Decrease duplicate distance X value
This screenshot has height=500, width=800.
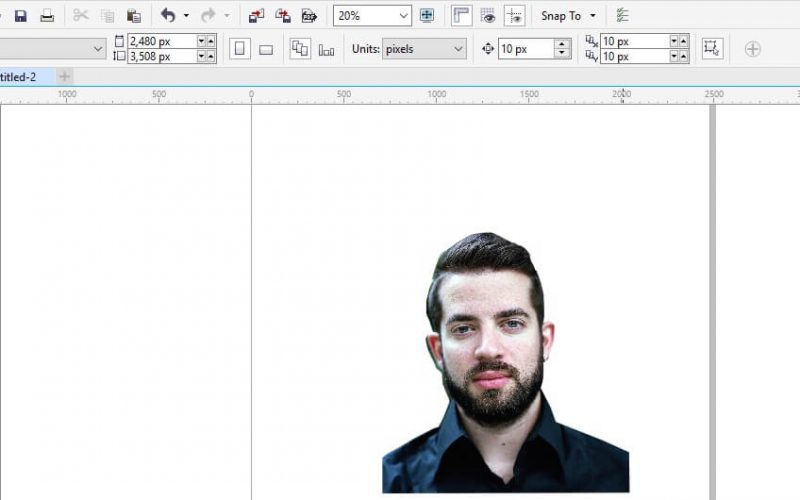674,41
